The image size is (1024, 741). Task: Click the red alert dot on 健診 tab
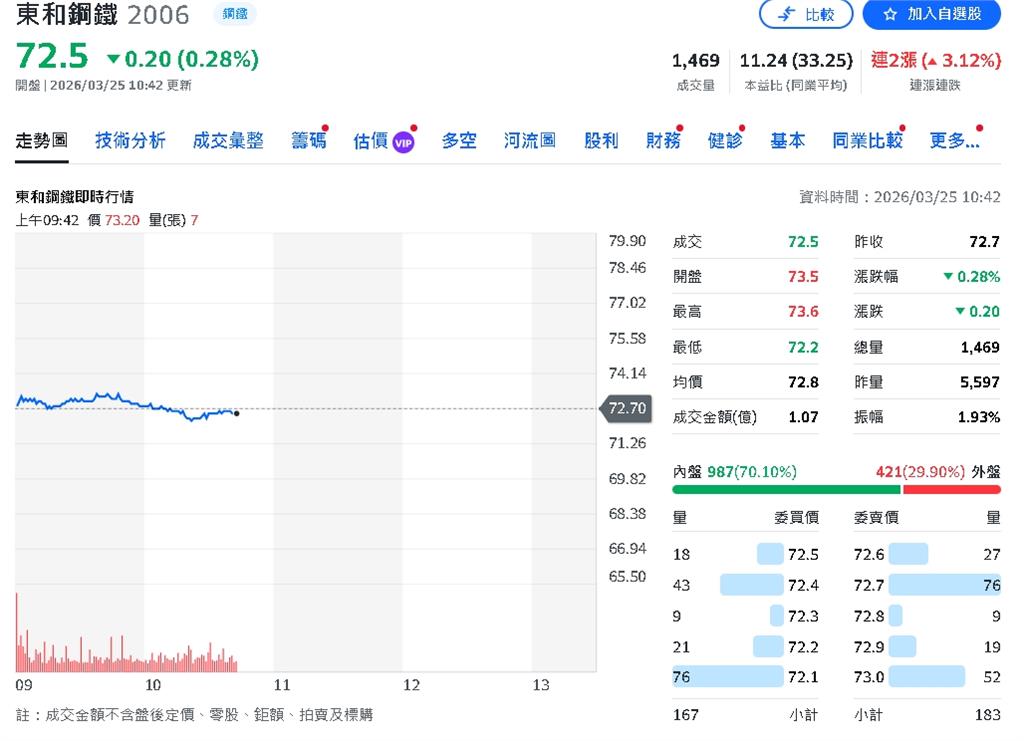click(x=744, y=125)
